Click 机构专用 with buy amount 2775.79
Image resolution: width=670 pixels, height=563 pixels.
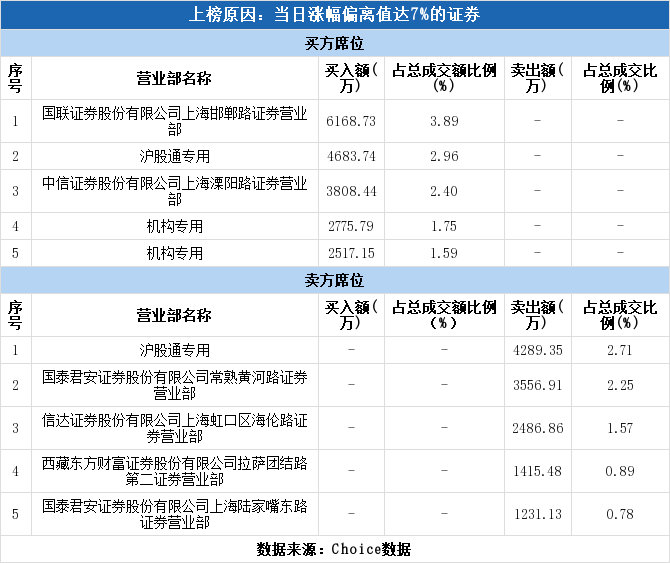pos(174,226)
